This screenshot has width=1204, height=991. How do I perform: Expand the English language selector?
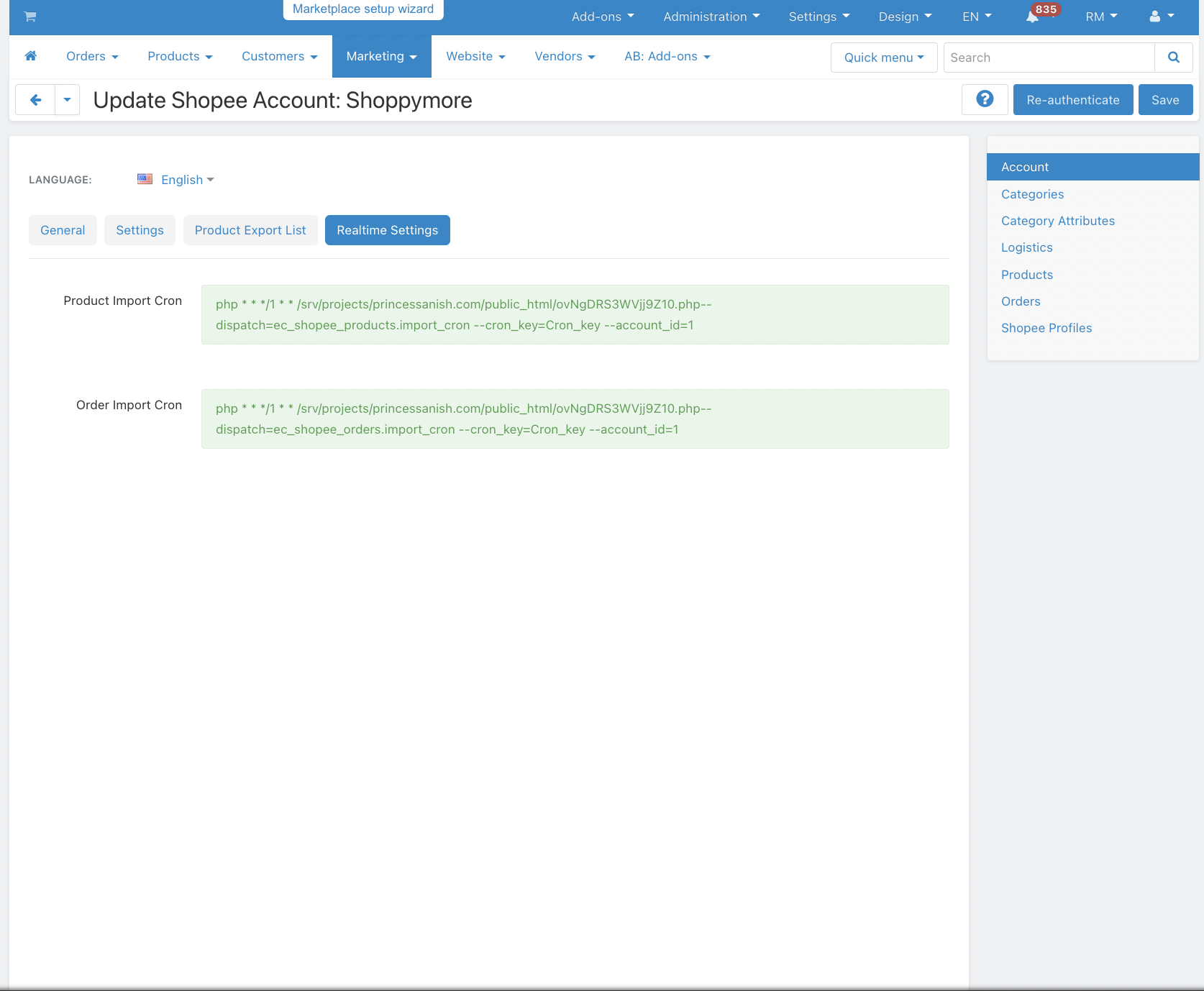tap(188, 180)
